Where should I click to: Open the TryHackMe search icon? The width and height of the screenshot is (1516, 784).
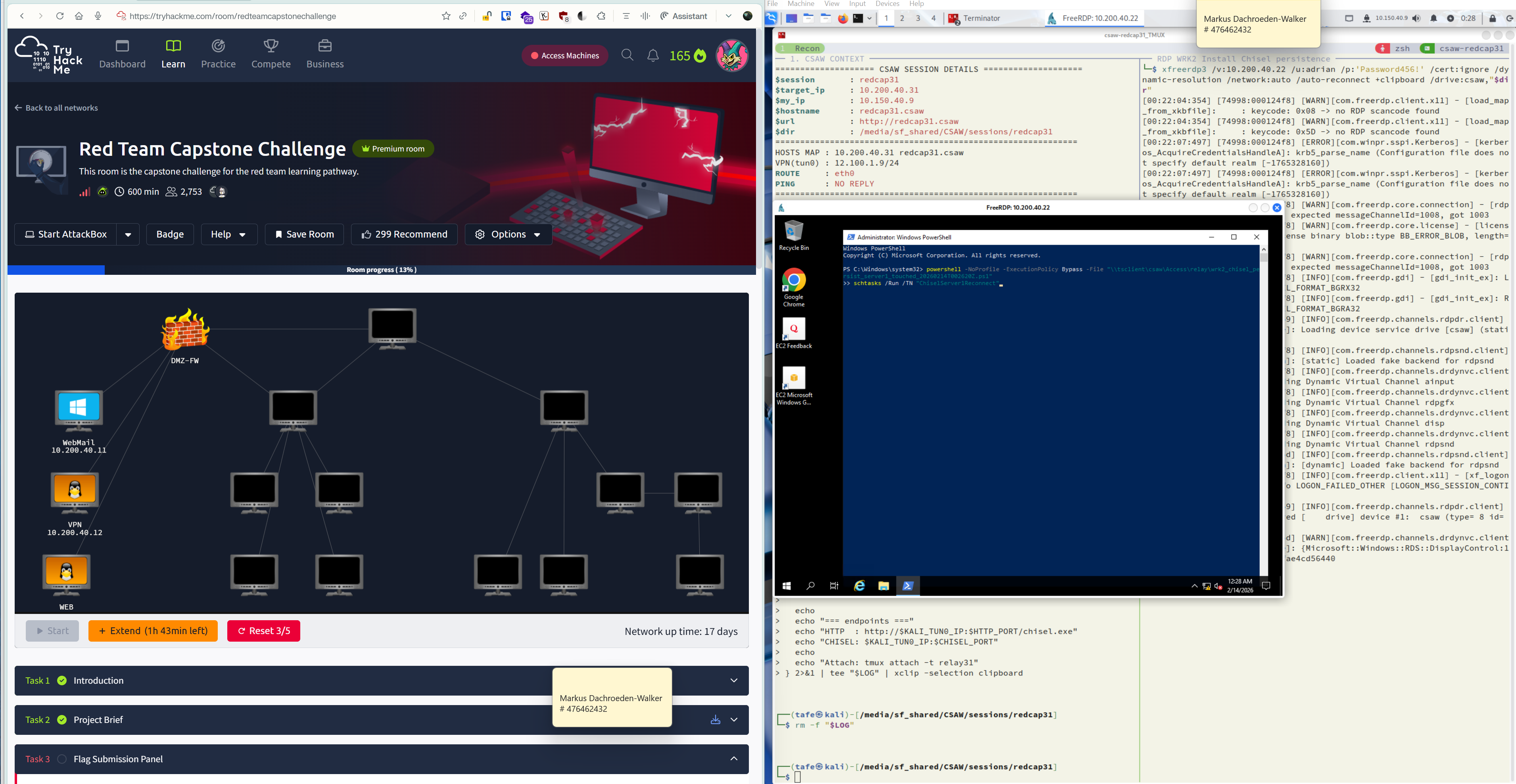coord(627,56)
